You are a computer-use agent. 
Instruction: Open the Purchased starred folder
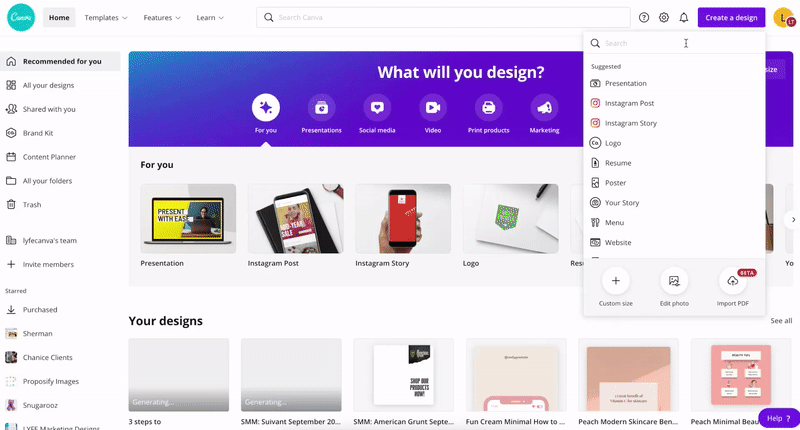coord(60,310)
